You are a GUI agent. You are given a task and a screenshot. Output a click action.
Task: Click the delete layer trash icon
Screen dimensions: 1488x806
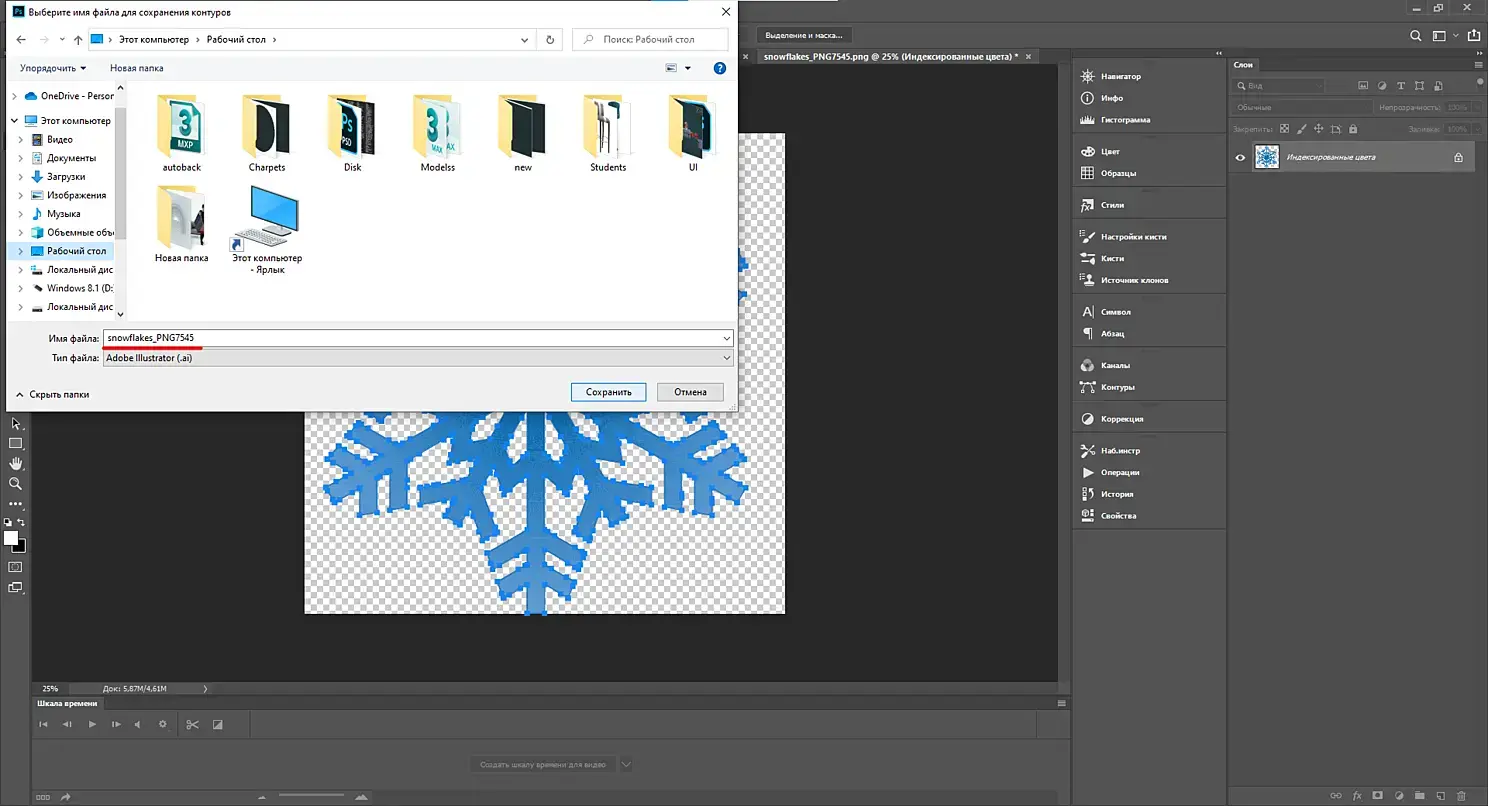1461,795
